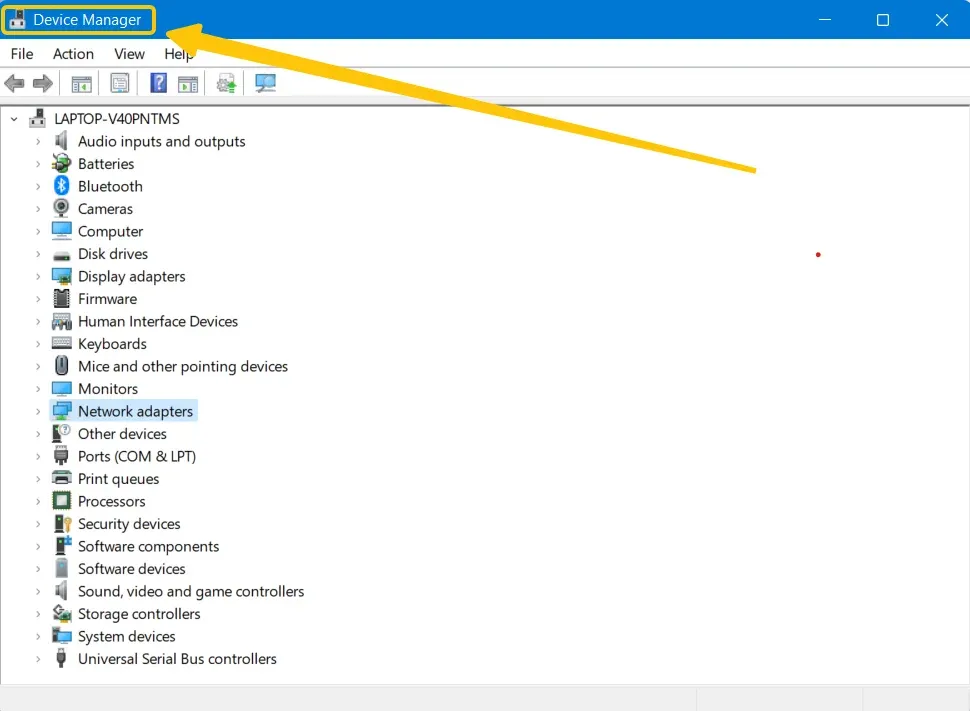This screenshot has width=970, height=711.
Task: Expand the System devices node
Action: click(38, 636)
